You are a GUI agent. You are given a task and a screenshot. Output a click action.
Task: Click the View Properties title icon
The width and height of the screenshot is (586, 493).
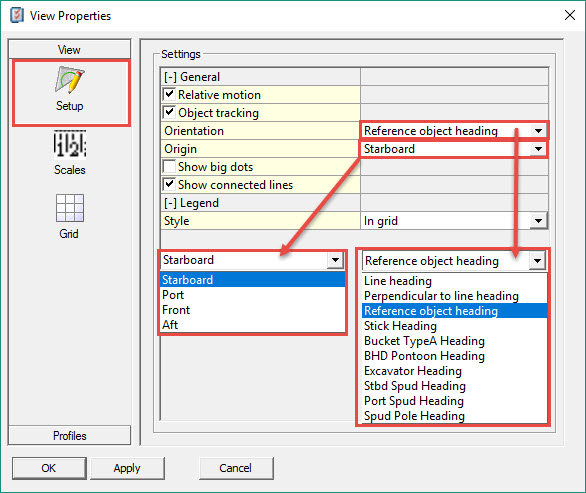[17, 16]
